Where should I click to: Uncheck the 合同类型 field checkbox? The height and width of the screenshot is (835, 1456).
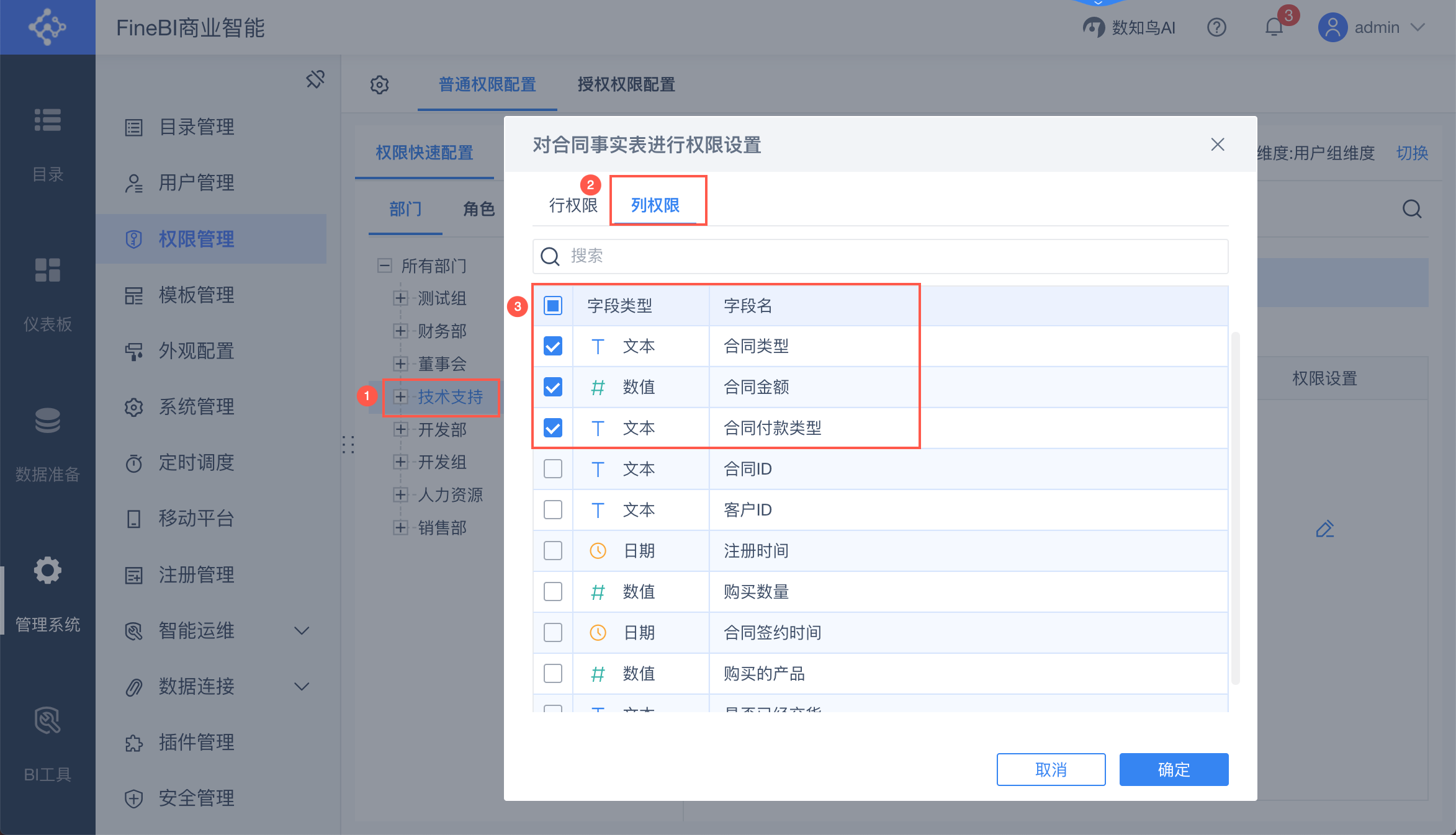click(552, 346)
